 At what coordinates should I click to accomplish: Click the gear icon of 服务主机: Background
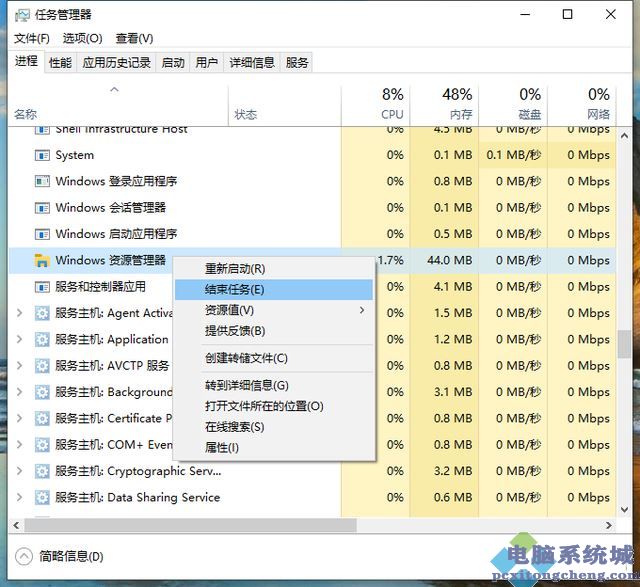pyautogui.click(x=42, y=392)
